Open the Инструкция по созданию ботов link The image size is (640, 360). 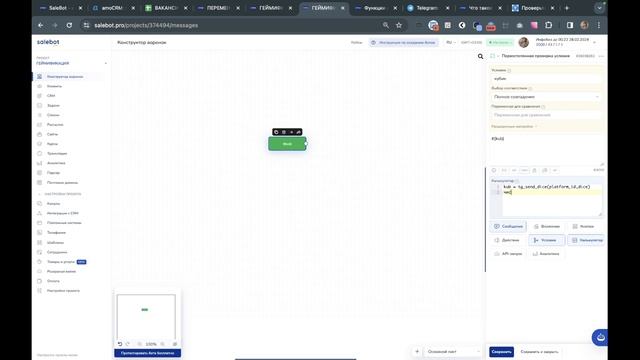pyautogui.click(x=404, y=42)
